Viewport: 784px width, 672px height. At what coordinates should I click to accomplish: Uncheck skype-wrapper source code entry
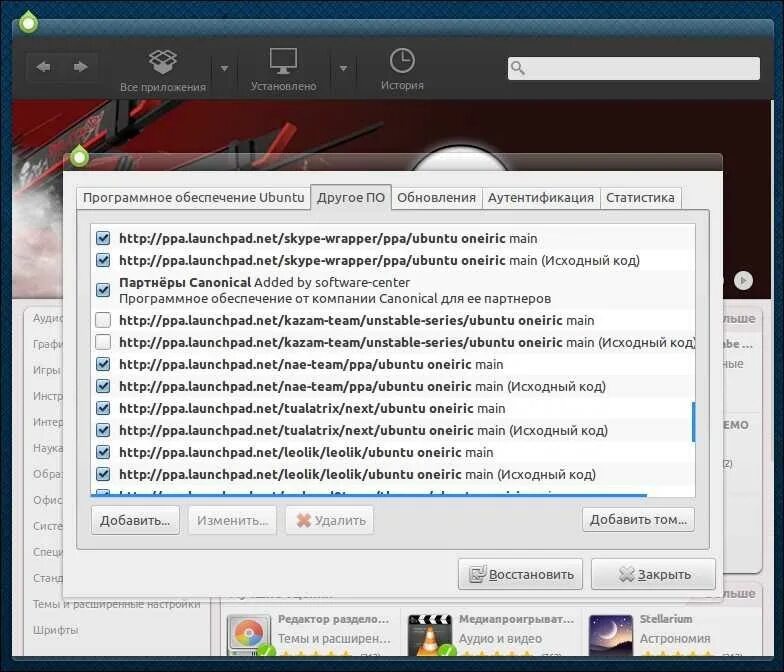point(103,260)
